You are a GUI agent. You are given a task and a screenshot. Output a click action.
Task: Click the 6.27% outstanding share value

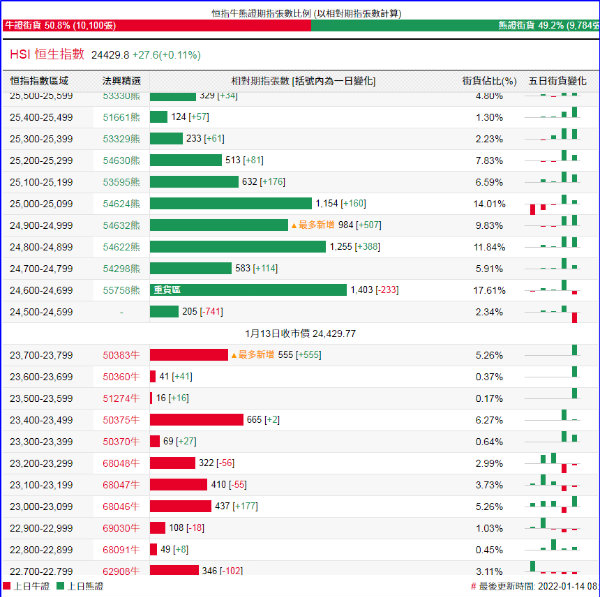pyautogui.click(x=489, y=420)
